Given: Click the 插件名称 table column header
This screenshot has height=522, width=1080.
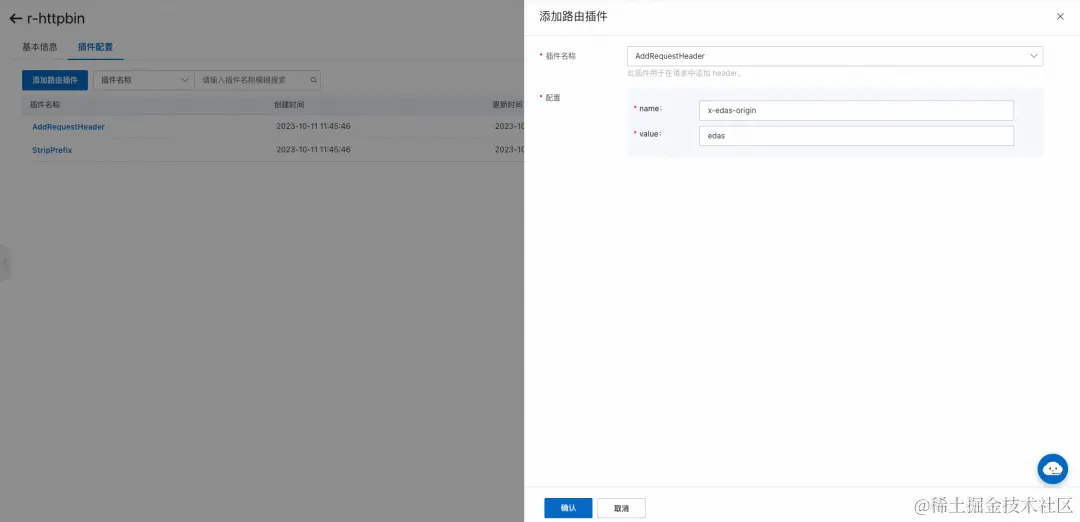Looking at the screenshot, I should 45,105.
